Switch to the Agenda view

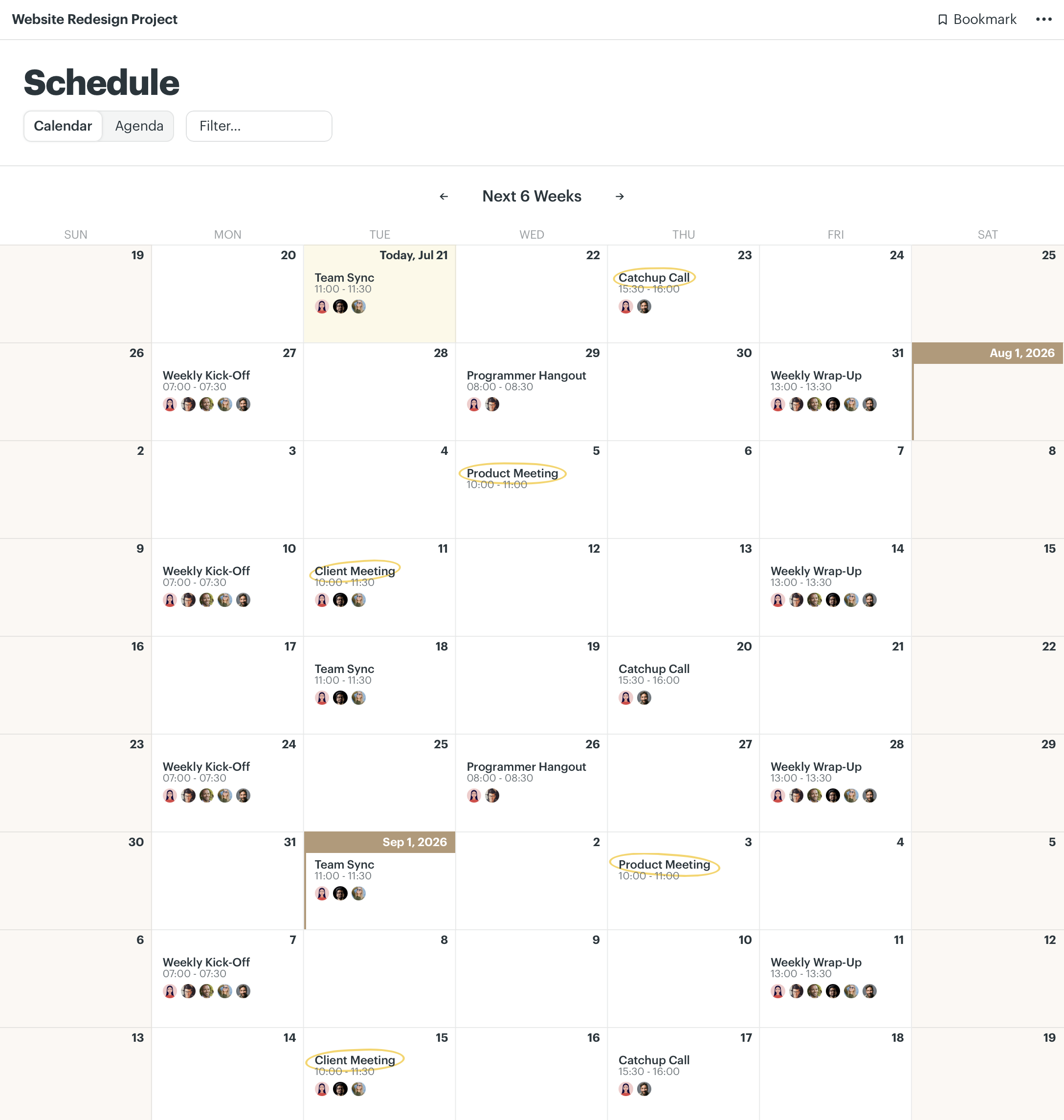pyautogui.click(x=139, y=126)
